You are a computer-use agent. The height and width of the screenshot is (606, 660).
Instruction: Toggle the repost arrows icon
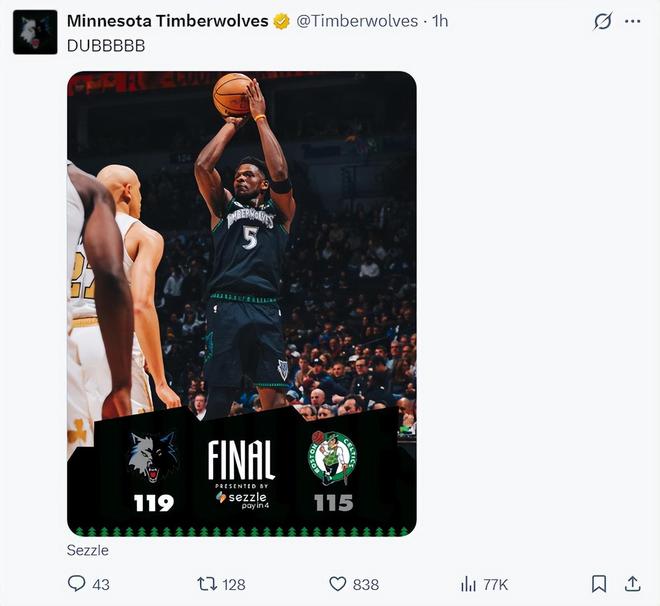[207, 583]
